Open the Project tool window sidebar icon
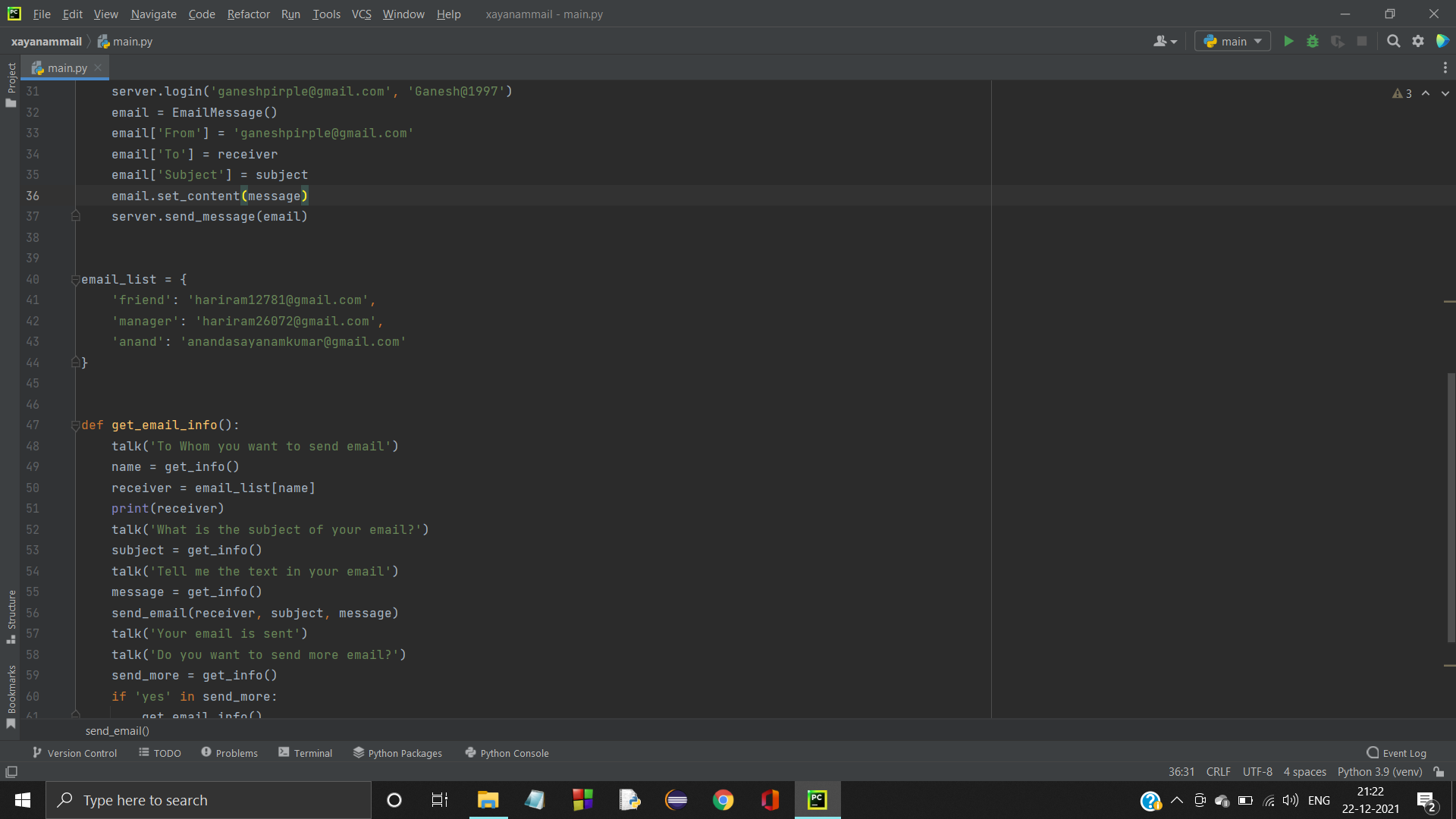 point(11,83)
